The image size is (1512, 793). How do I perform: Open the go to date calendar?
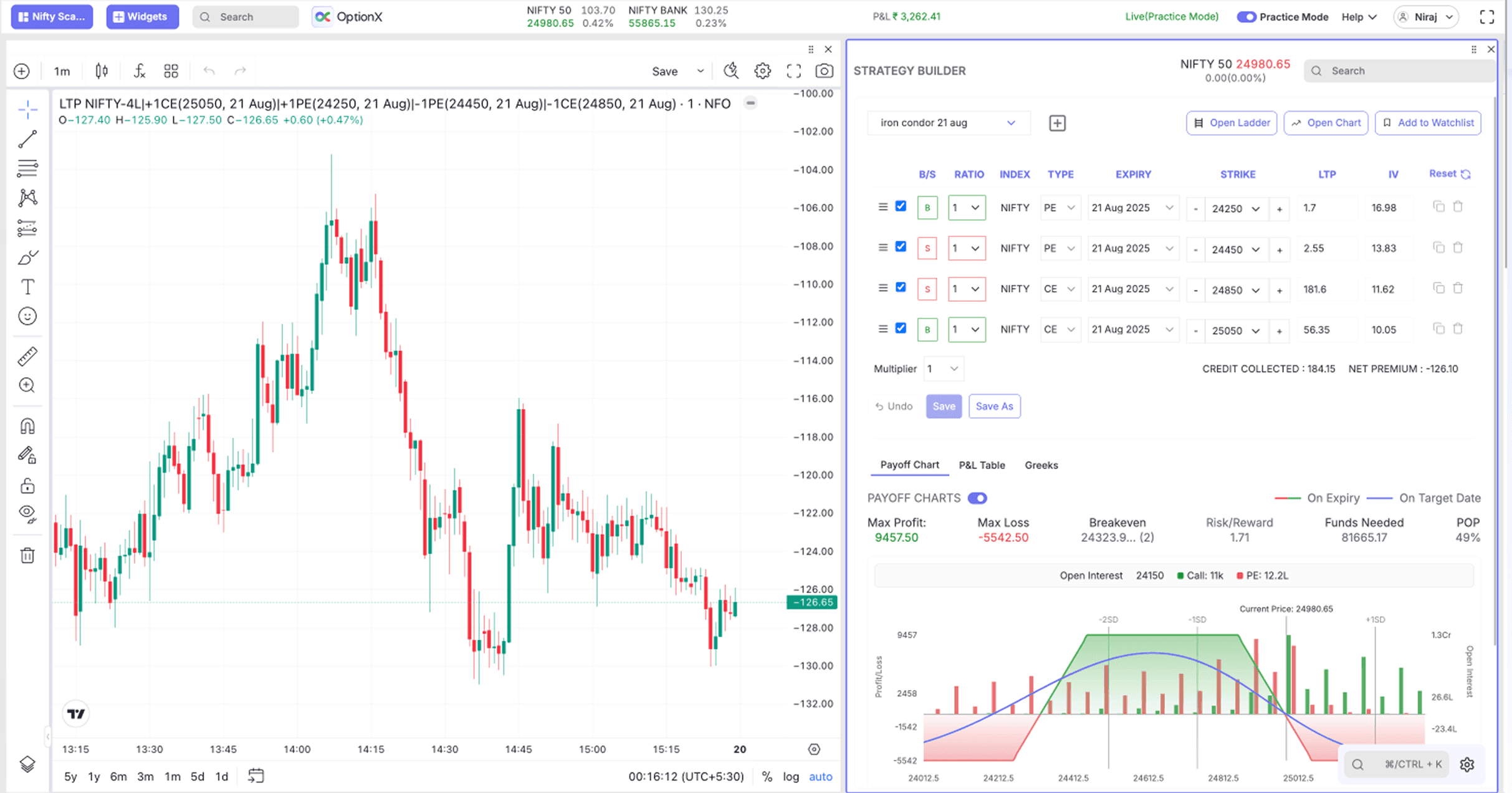[x=256, y=776]
